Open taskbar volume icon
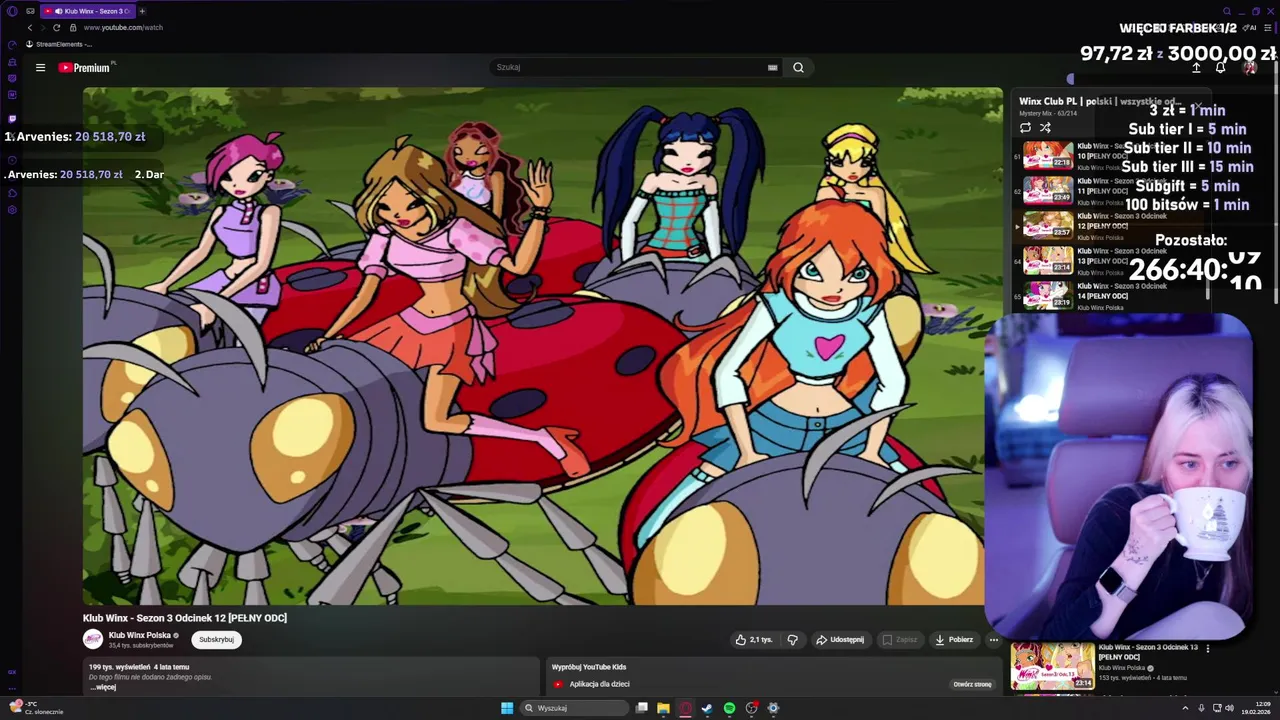 (1229, 708)
